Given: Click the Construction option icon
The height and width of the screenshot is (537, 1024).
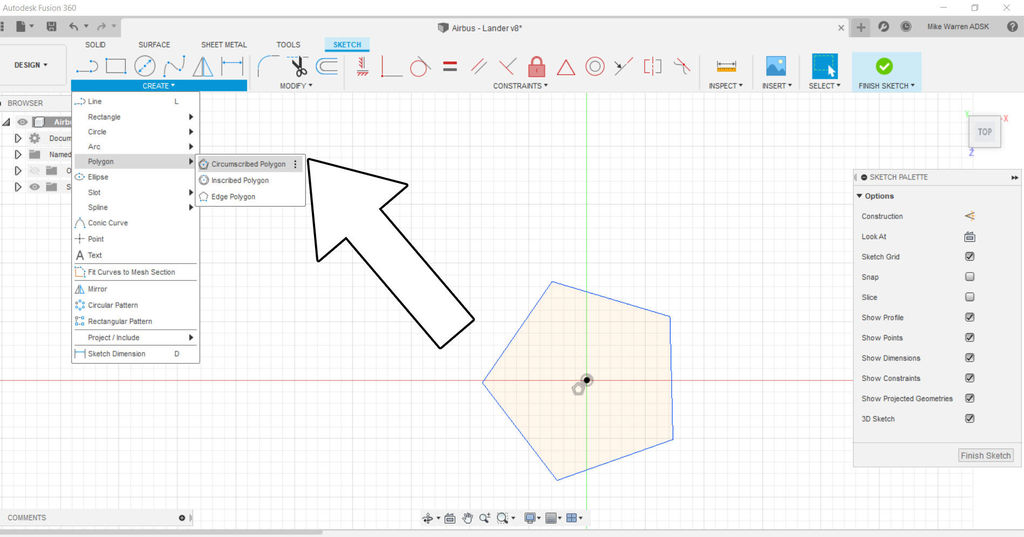Looking at the screenshot, I should click(x=970, y=216).
